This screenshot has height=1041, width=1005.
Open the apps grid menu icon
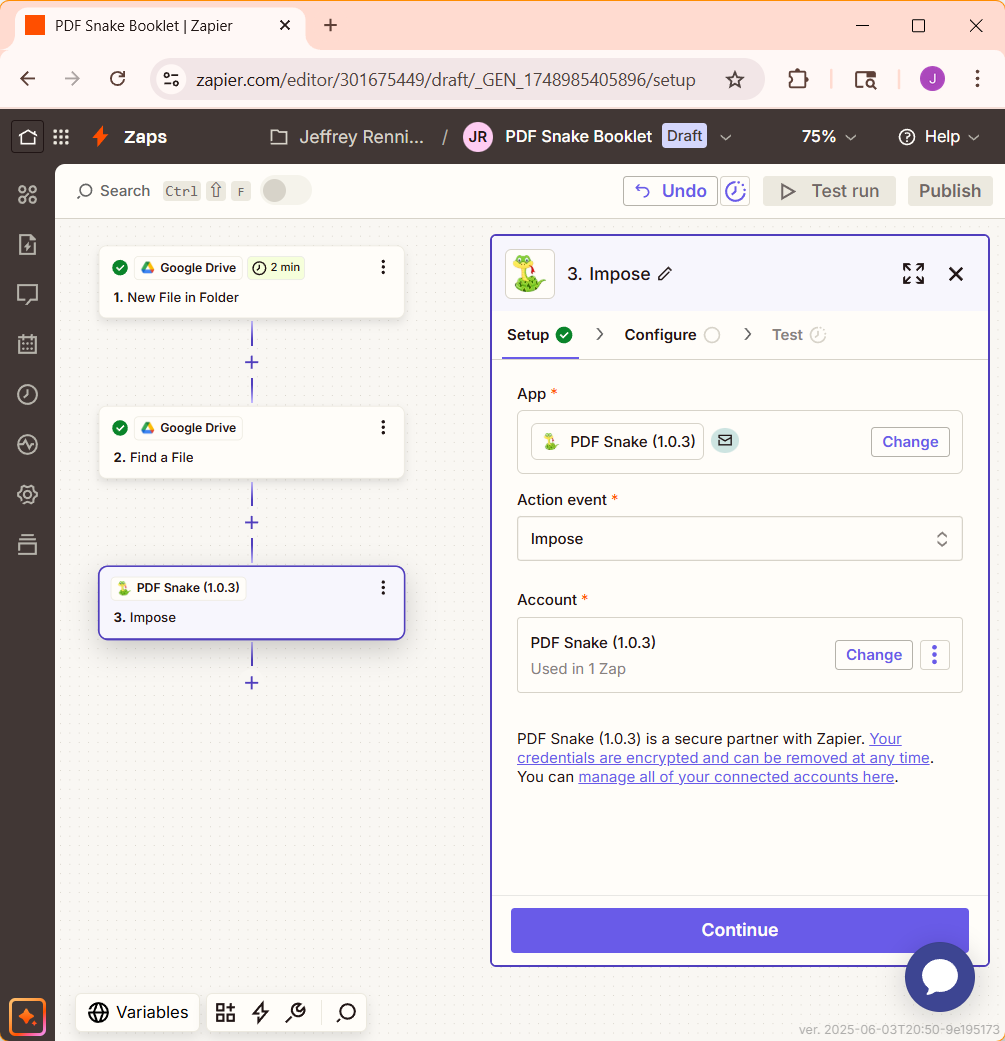pyautogui.click(x=61, y=137)
